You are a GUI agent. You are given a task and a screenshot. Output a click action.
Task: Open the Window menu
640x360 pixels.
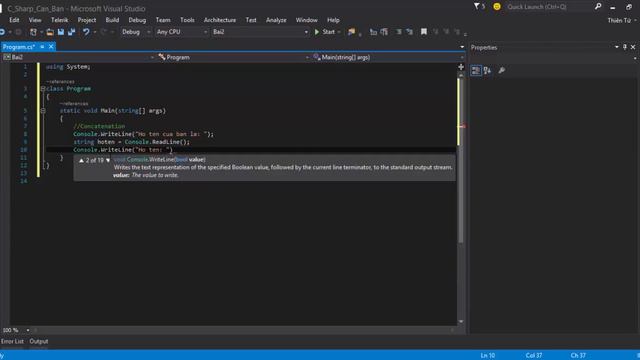click(x=307, y=20)
